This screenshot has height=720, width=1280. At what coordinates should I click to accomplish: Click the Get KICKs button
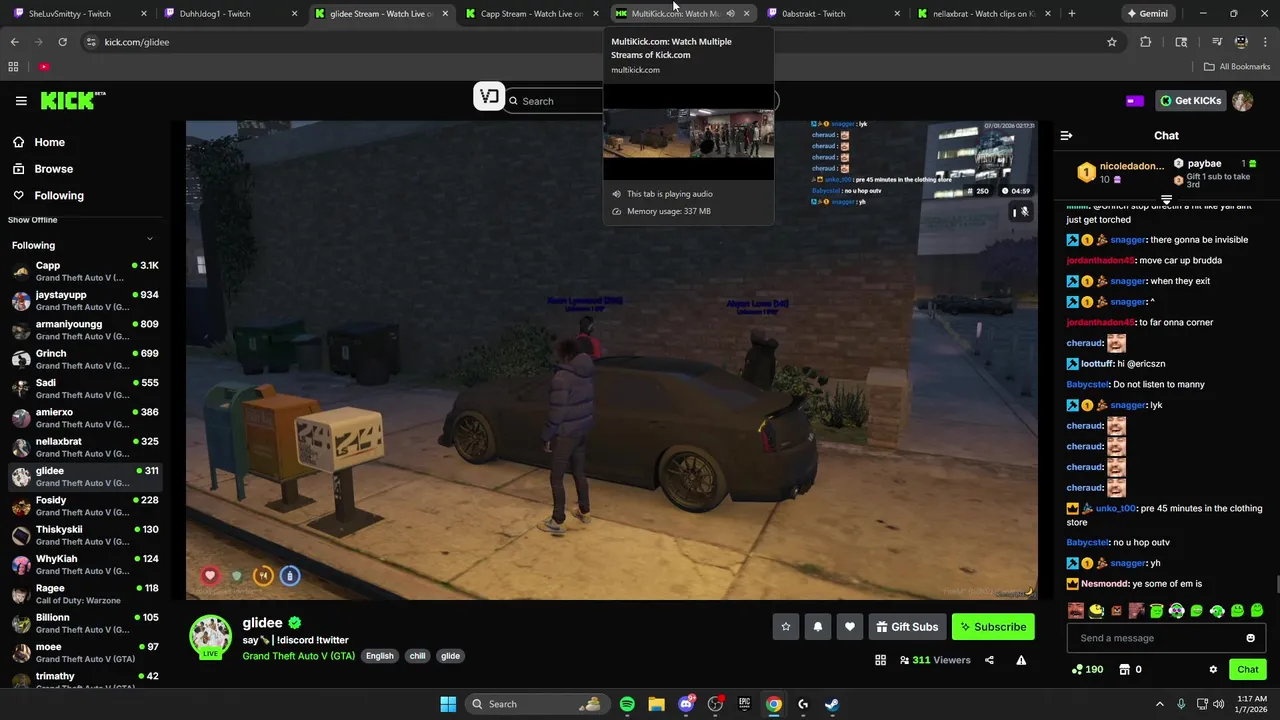coord(1190,101)
